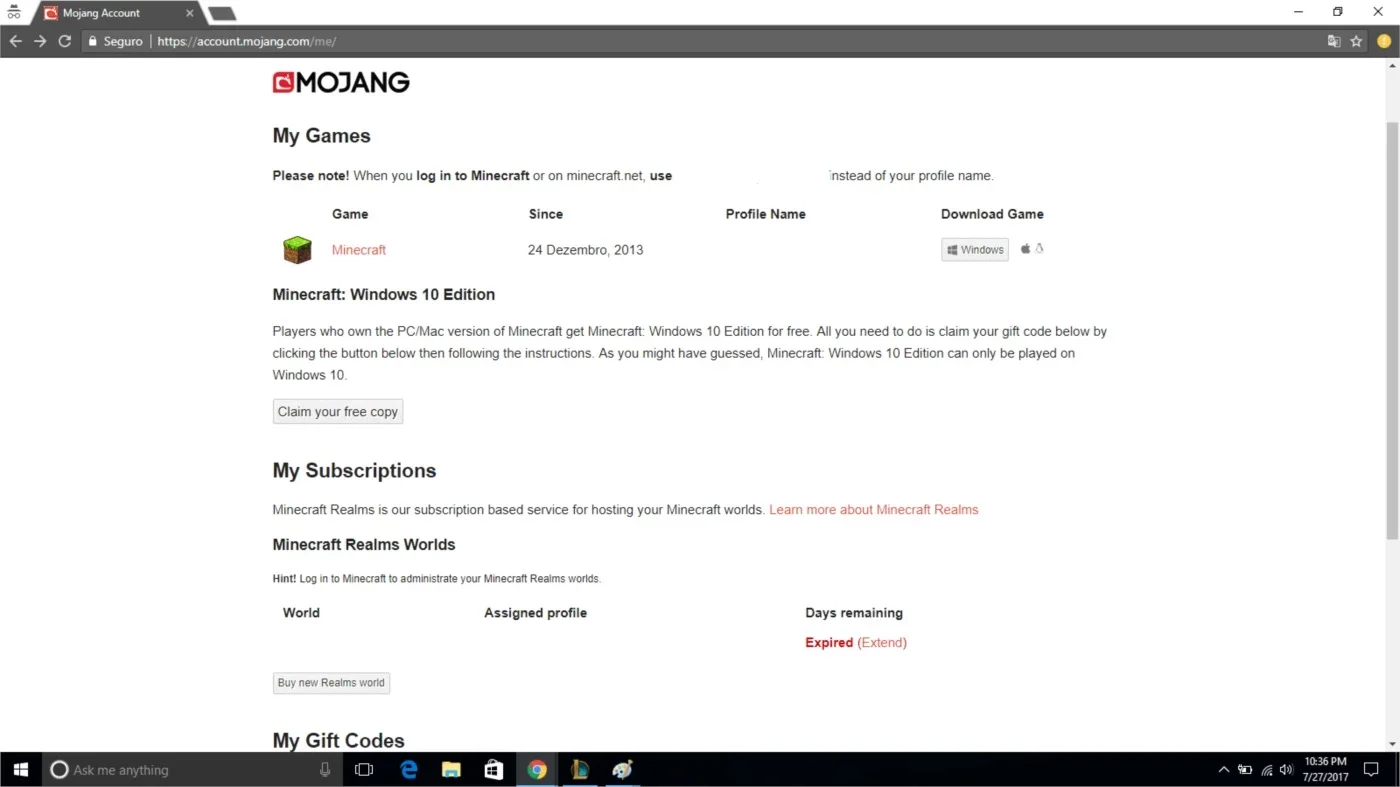The width and height of the screenshot is (1400, 787).
Task: Switch to Chrome in the taskbar
Action: (x=537, y=770)
